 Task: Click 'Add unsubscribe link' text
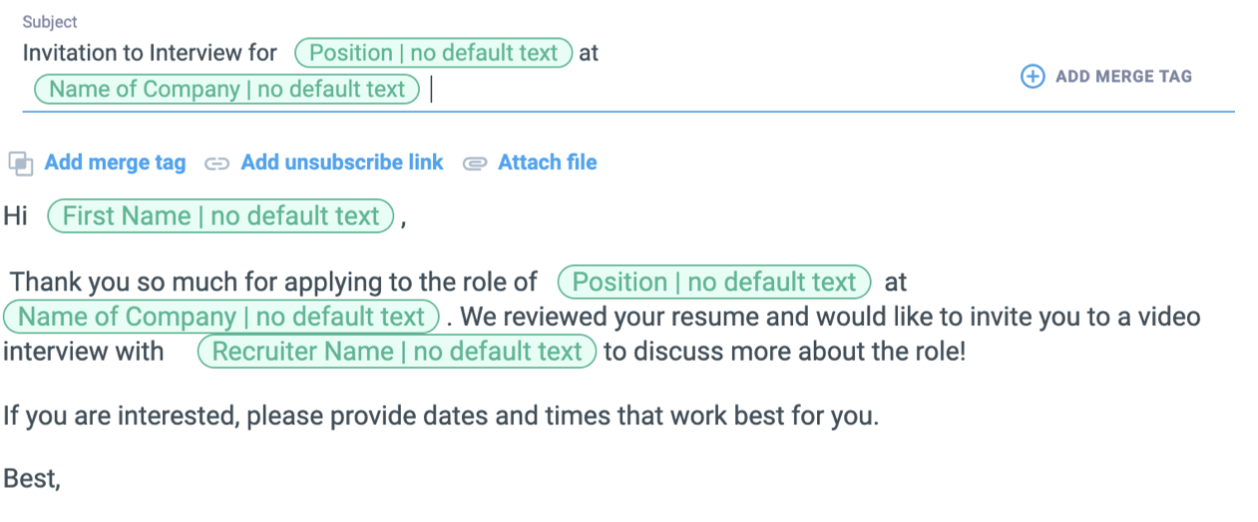[342, 163]
